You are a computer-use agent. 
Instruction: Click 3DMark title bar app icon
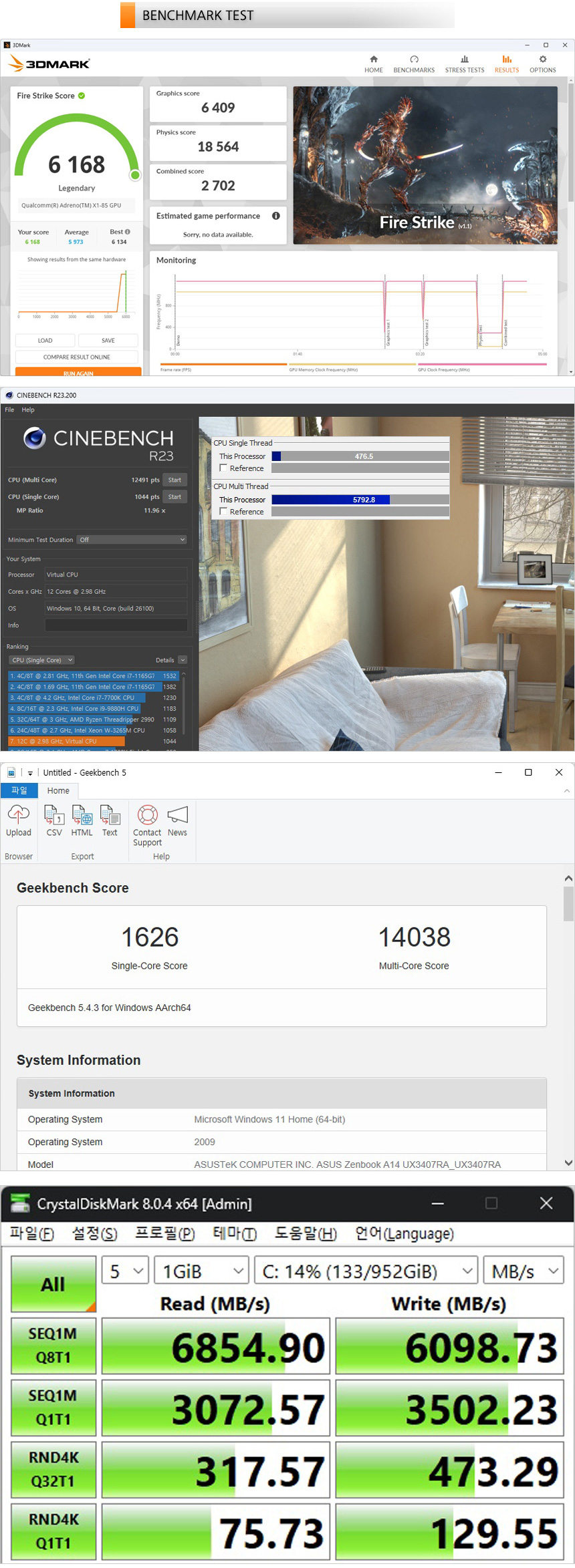pyautogui.click(x=7, y=45)
